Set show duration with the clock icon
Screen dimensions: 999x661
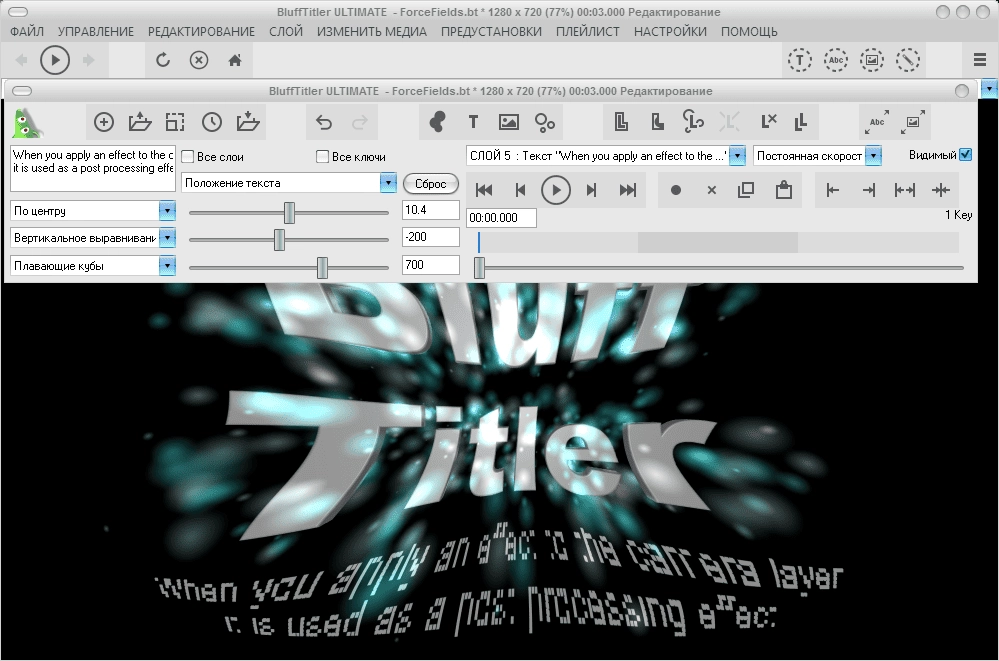[212, 122]
